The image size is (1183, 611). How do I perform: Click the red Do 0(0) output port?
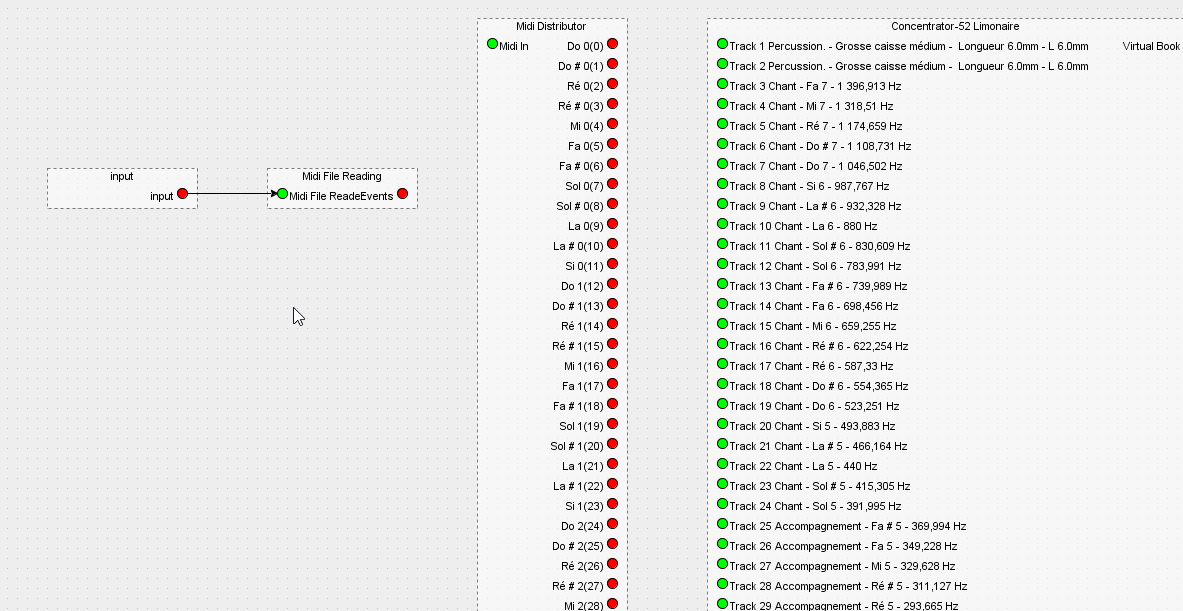tap(612, 44)
